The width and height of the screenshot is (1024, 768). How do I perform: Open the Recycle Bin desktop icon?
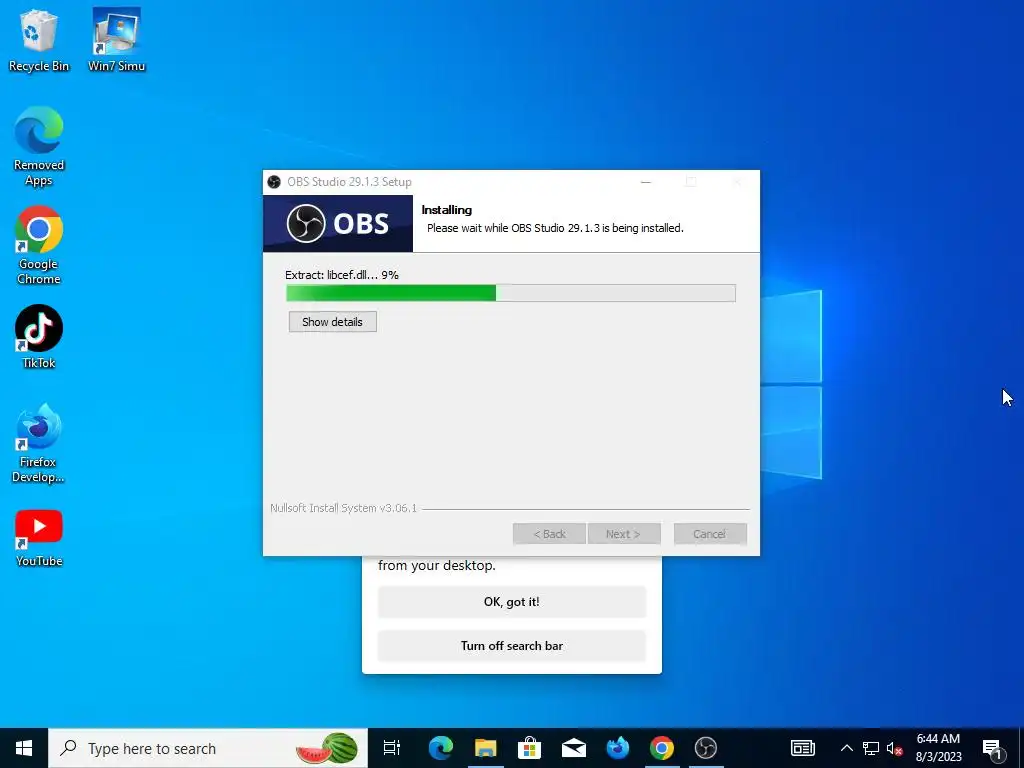click(39, 39)
